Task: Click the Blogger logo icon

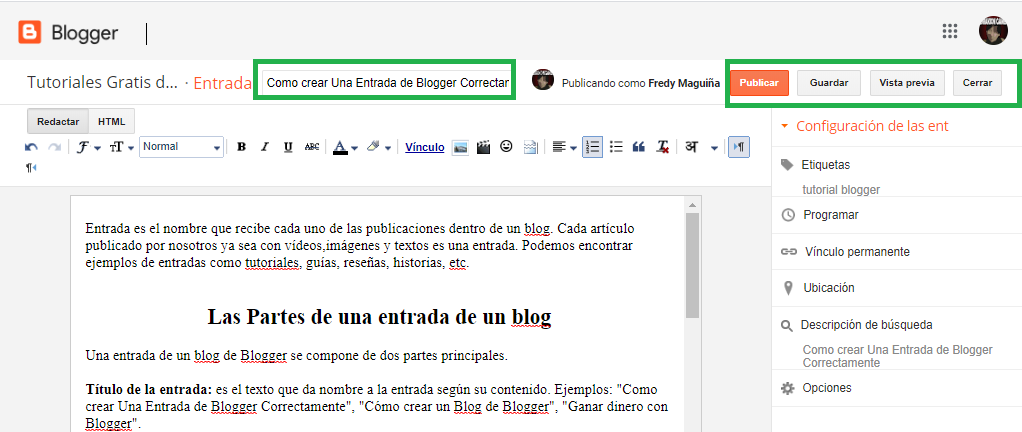Action: point(30,32)
